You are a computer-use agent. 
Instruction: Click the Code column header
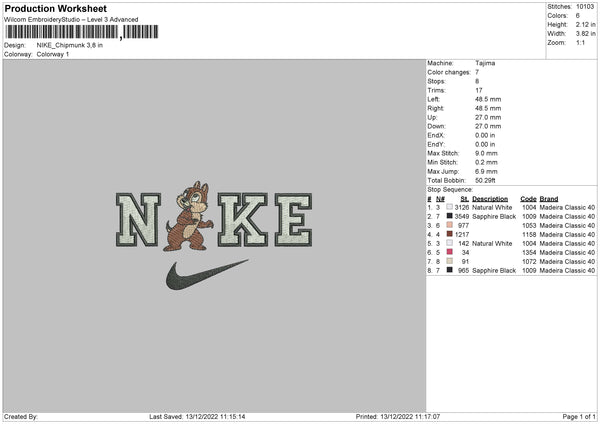point(528,199)
